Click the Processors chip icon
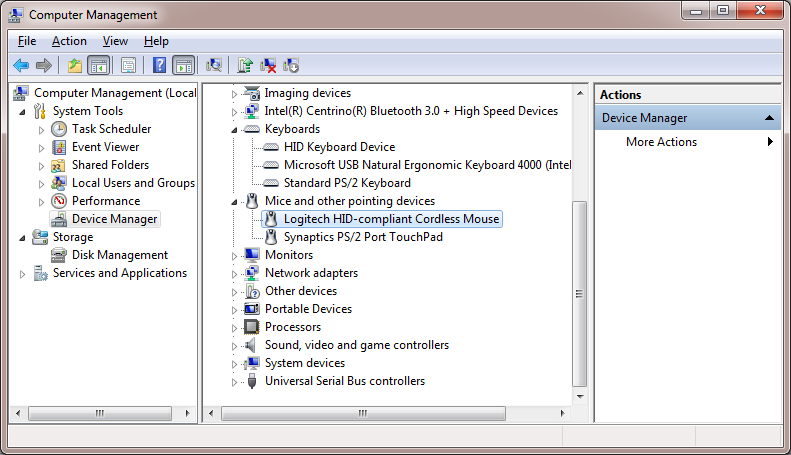 pos(251,327)
